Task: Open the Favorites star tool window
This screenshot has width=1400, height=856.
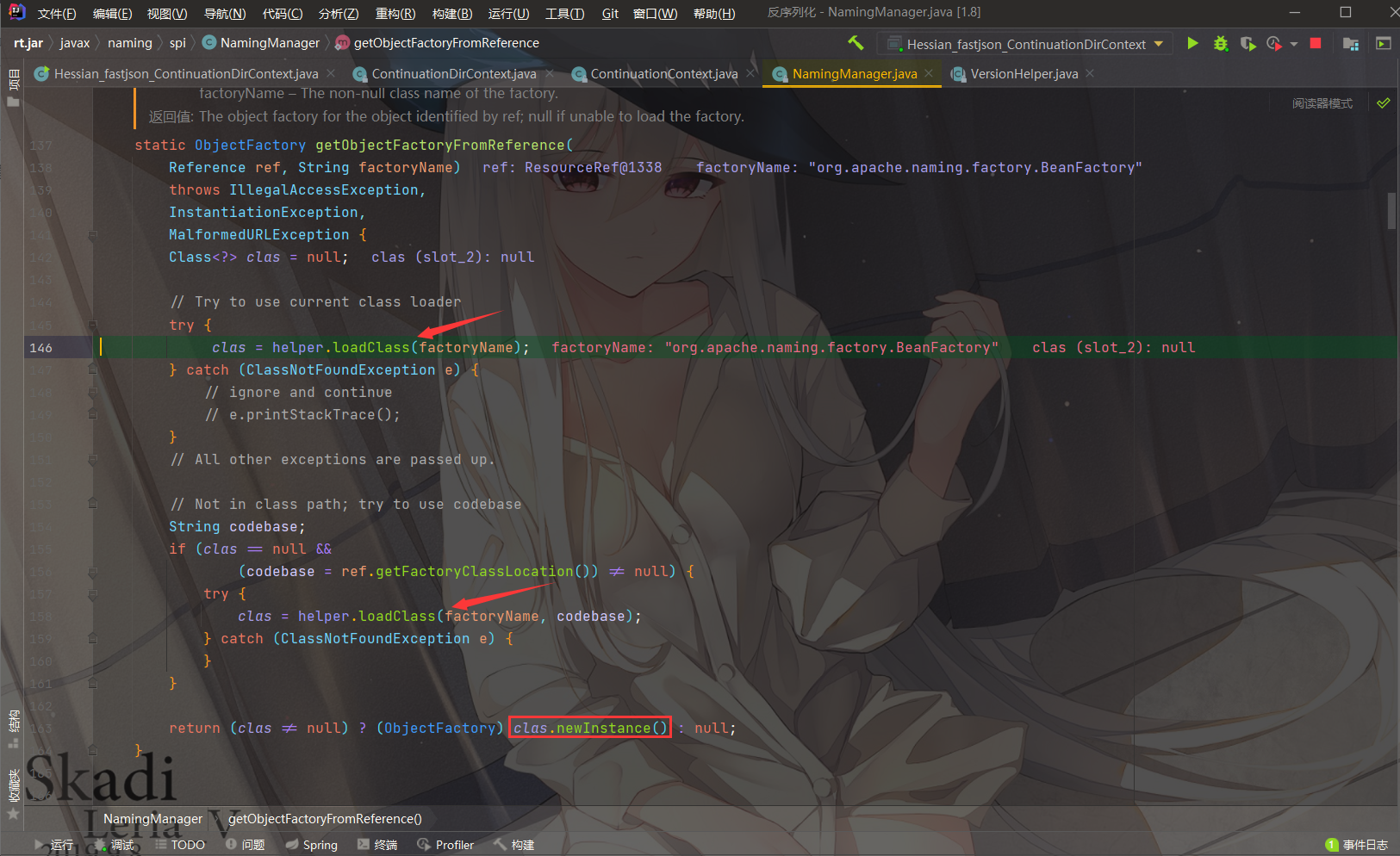Action: tap(13, 795)
